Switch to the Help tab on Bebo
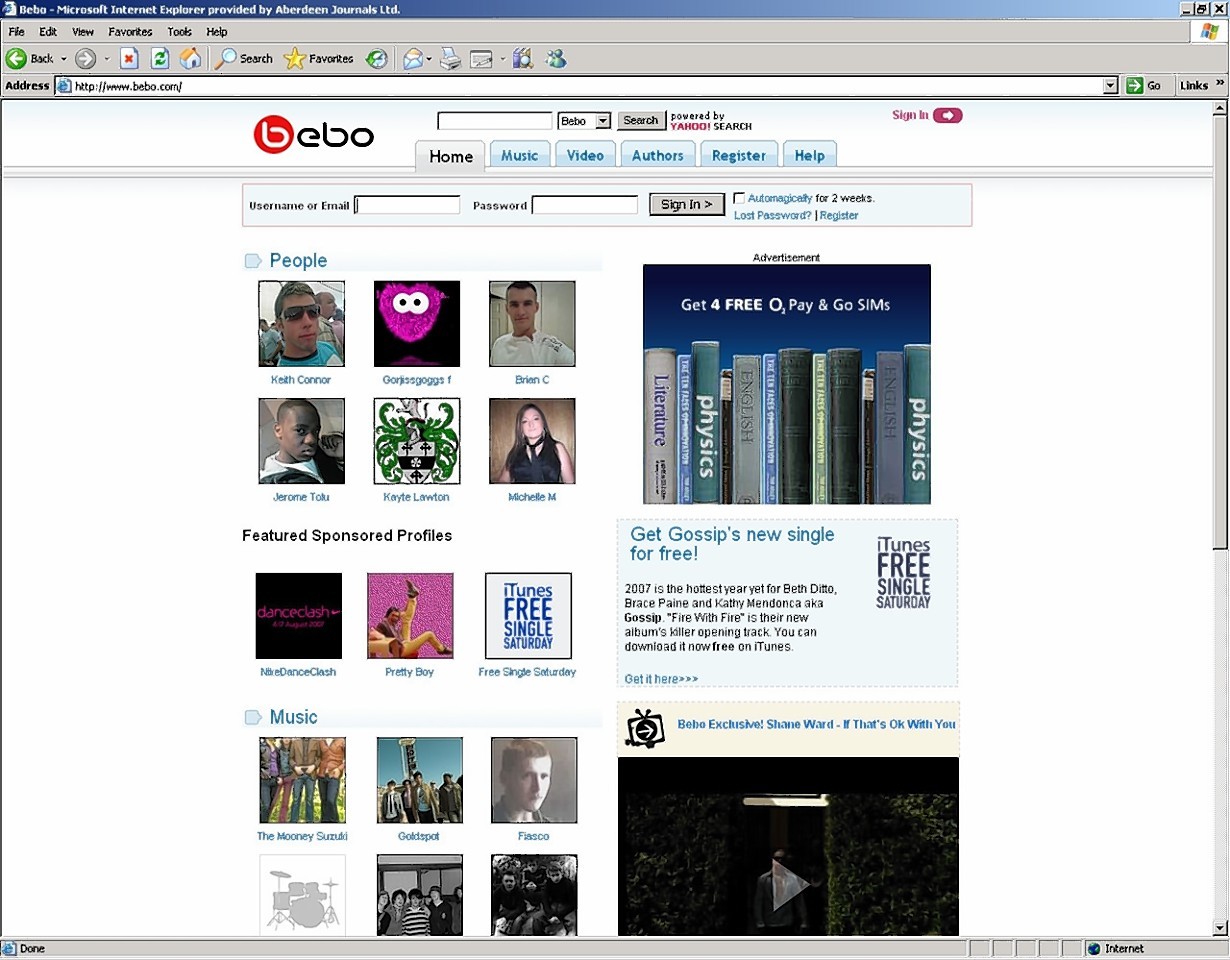The height and width of the screenshot is (960, 1230). (810, 155)
